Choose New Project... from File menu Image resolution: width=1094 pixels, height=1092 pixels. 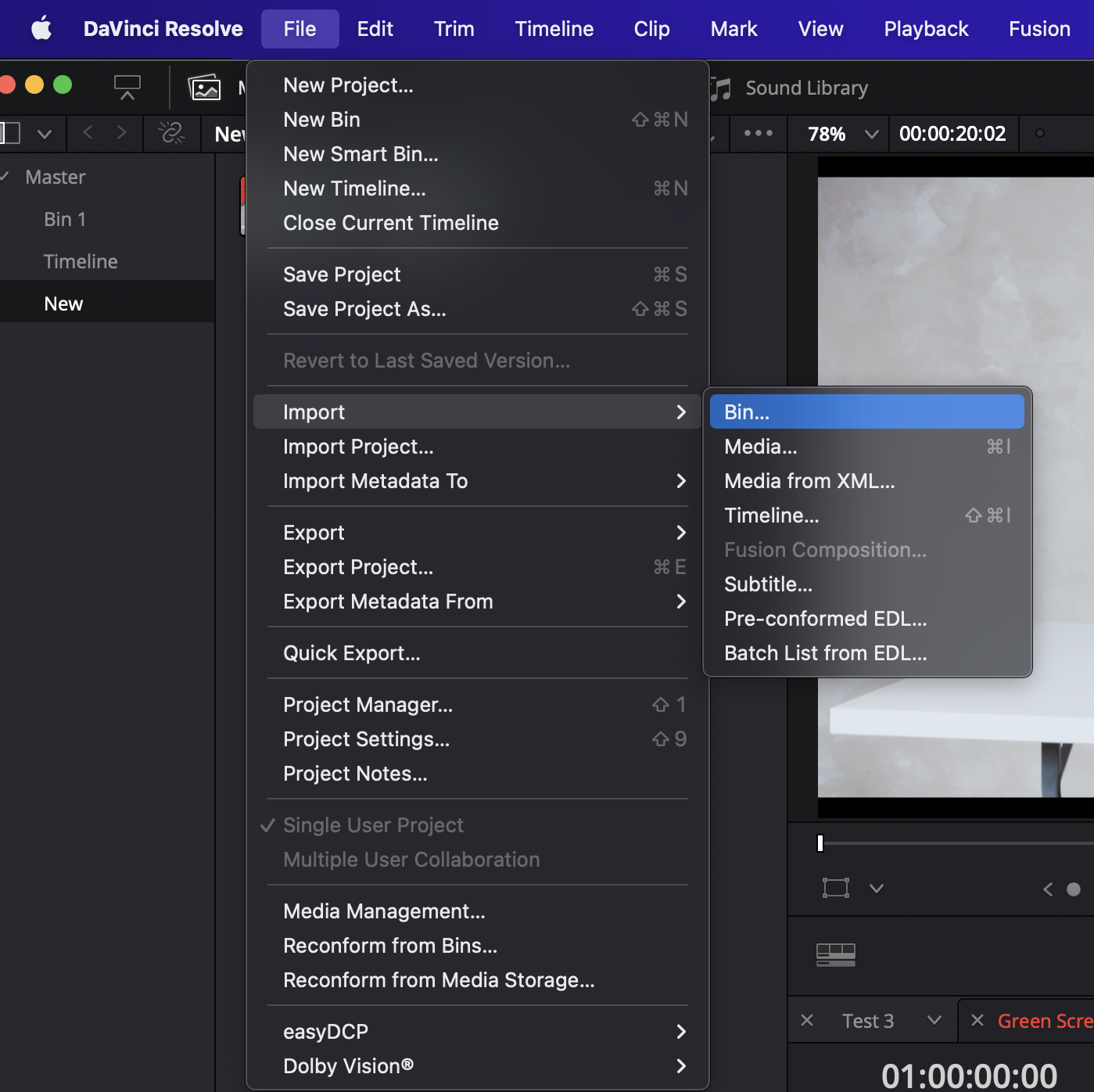coord(478,85)
